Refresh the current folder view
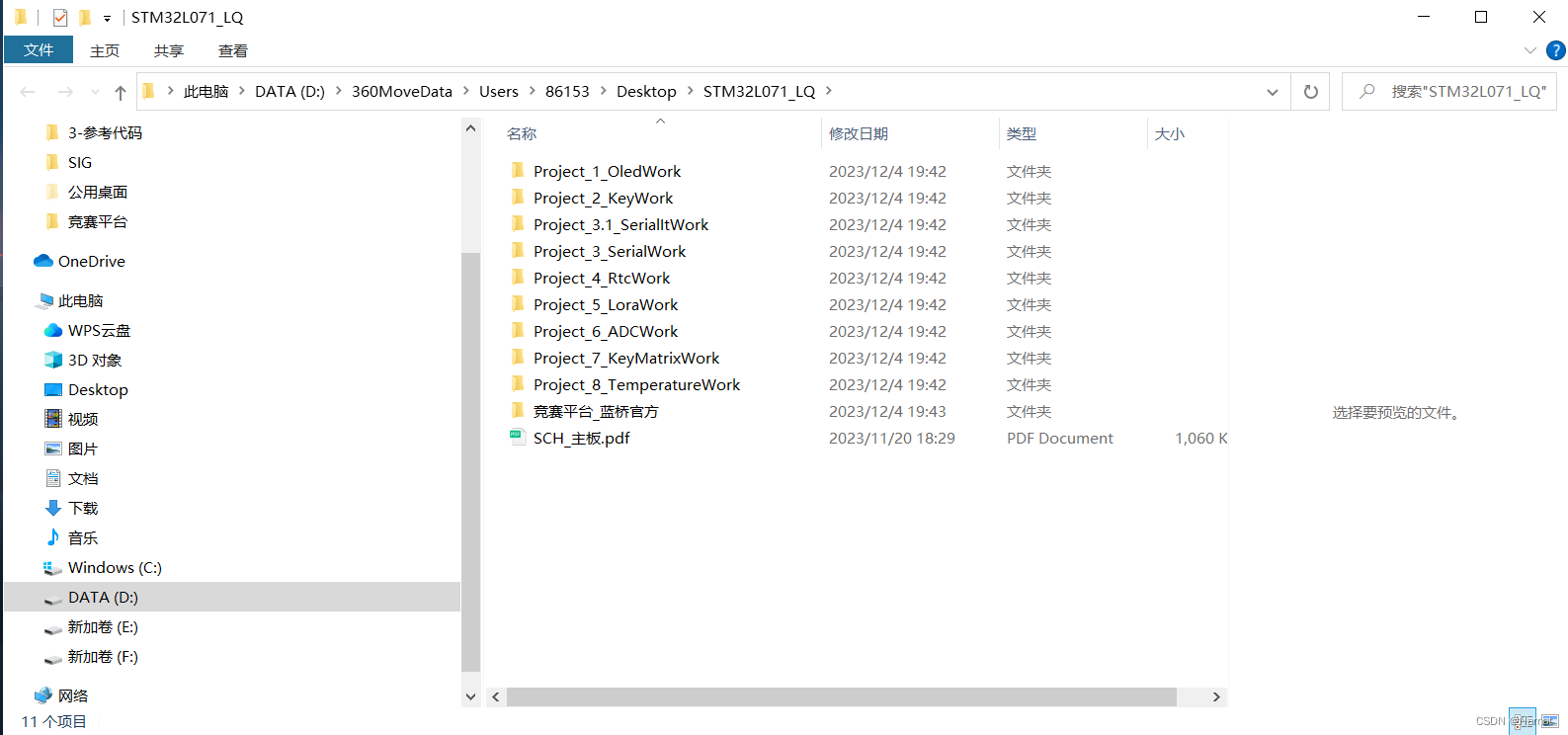1568x735 pixels. click(x=1311, y=92)
